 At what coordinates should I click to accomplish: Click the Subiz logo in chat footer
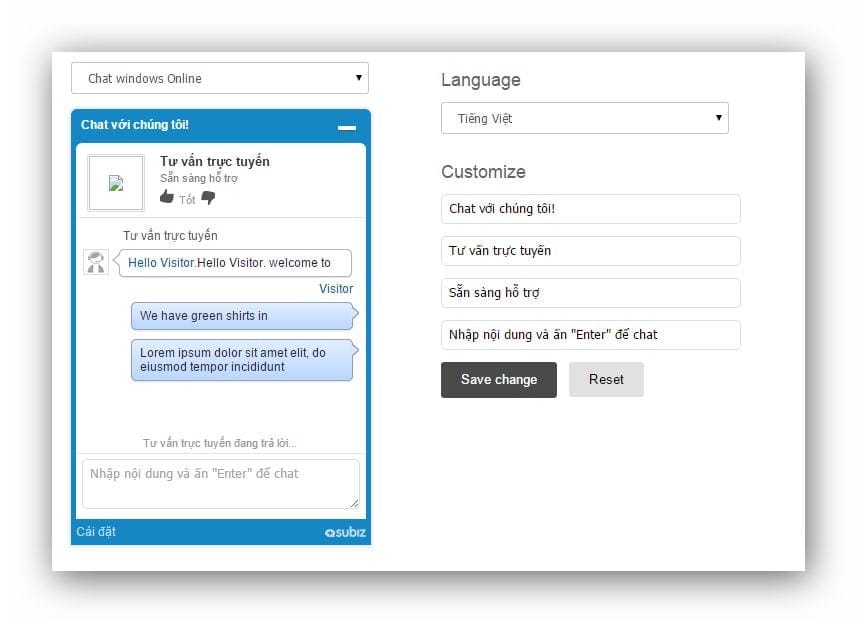(x=345, y=532)
